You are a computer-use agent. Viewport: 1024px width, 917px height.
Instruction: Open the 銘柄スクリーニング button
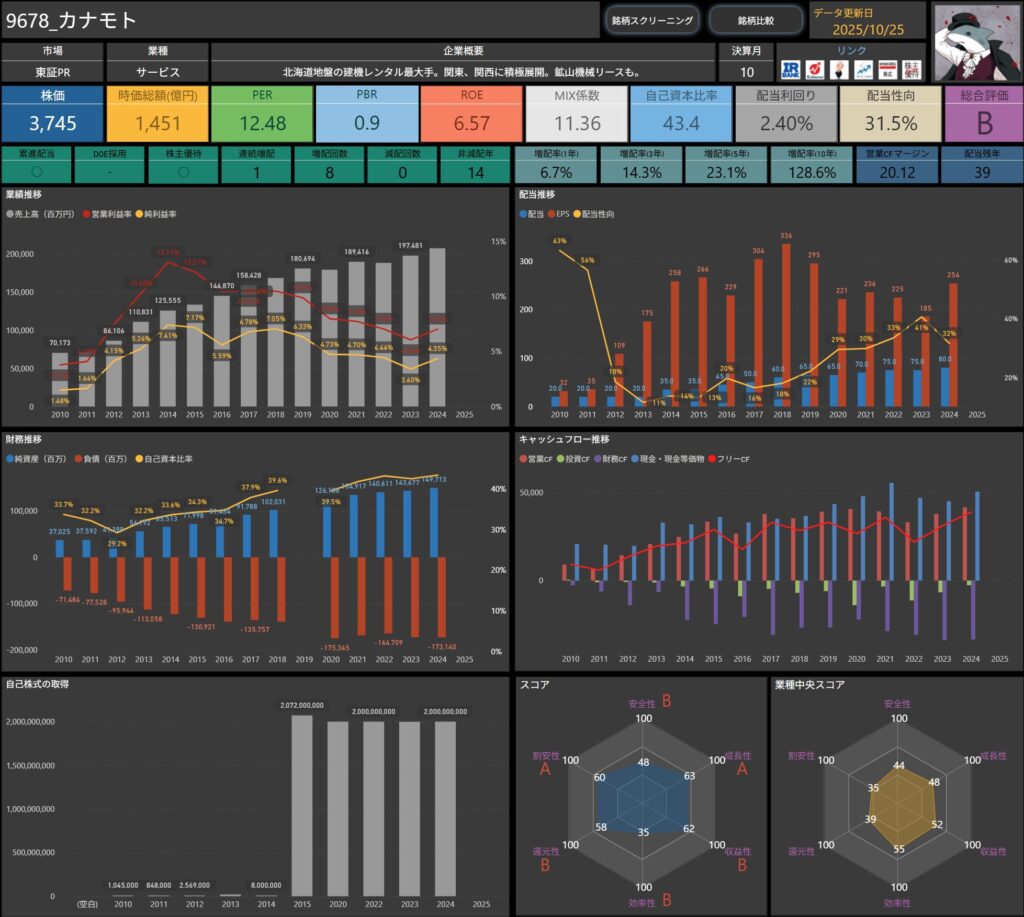(652, 20)
